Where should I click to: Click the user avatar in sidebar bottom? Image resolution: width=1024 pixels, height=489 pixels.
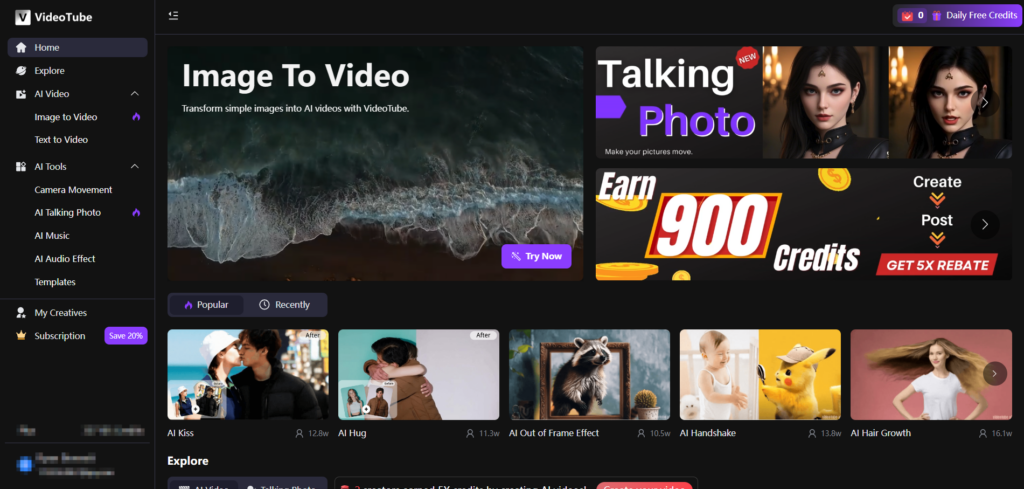point(24,464)
